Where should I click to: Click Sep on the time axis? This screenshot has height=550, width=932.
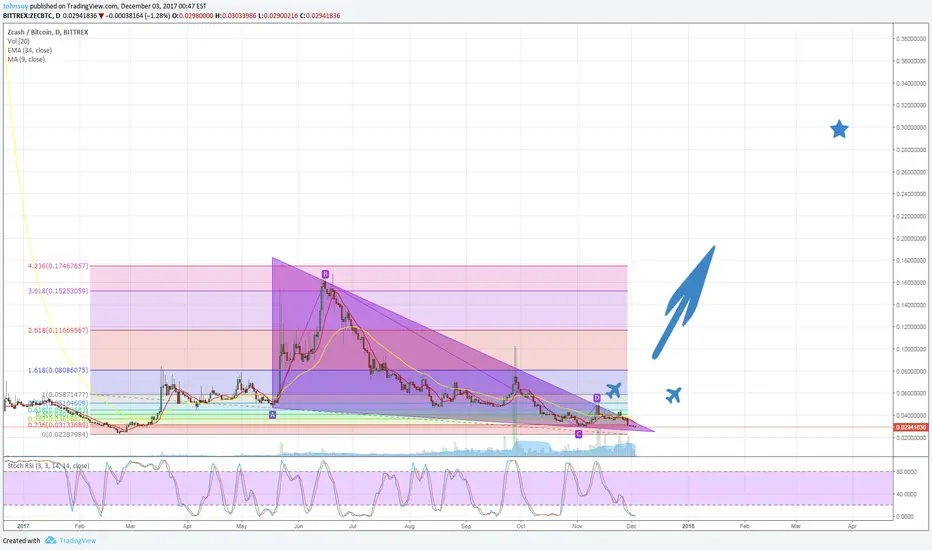[466, 526]
